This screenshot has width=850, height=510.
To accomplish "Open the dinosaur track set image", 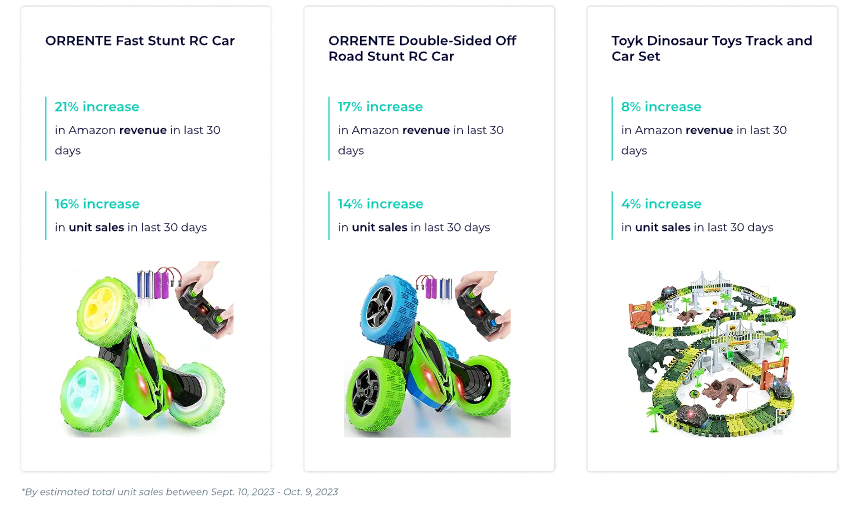I will (x=712, y=352).
